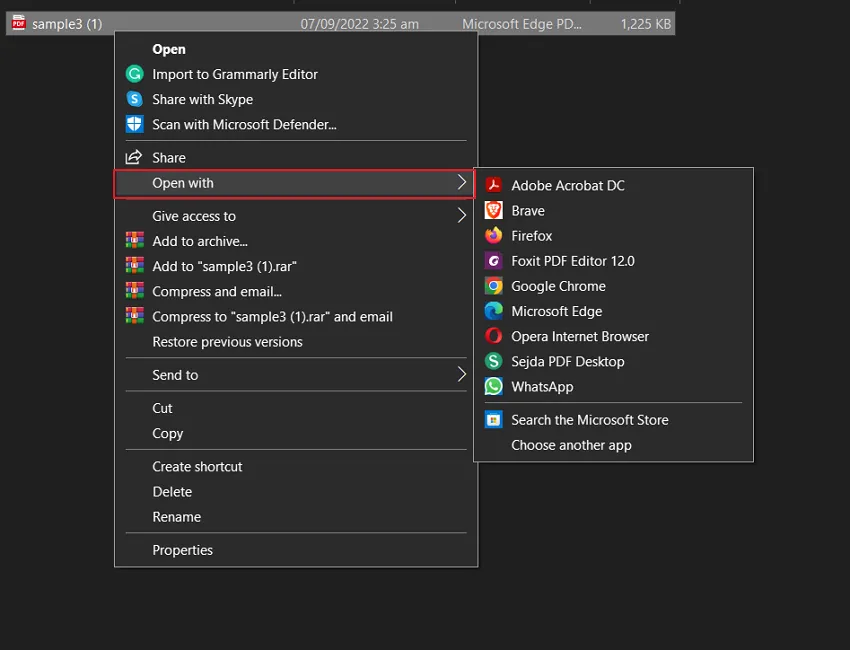
Task: Click the Microsoft Edge icon
Action: tap(493, 311)
